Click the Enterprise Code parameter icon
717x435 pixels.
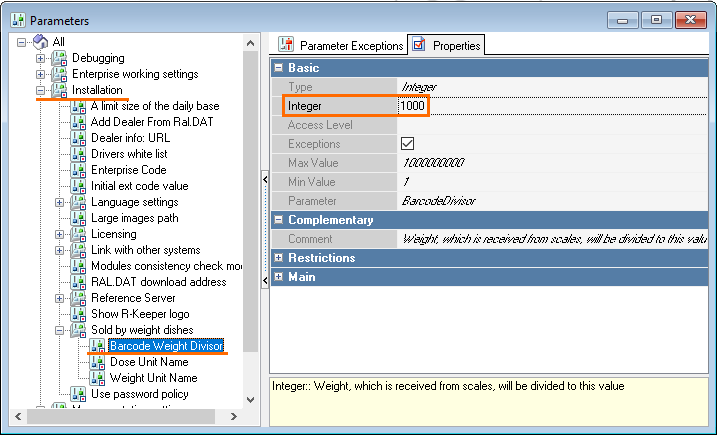click(x=79, y=170)
